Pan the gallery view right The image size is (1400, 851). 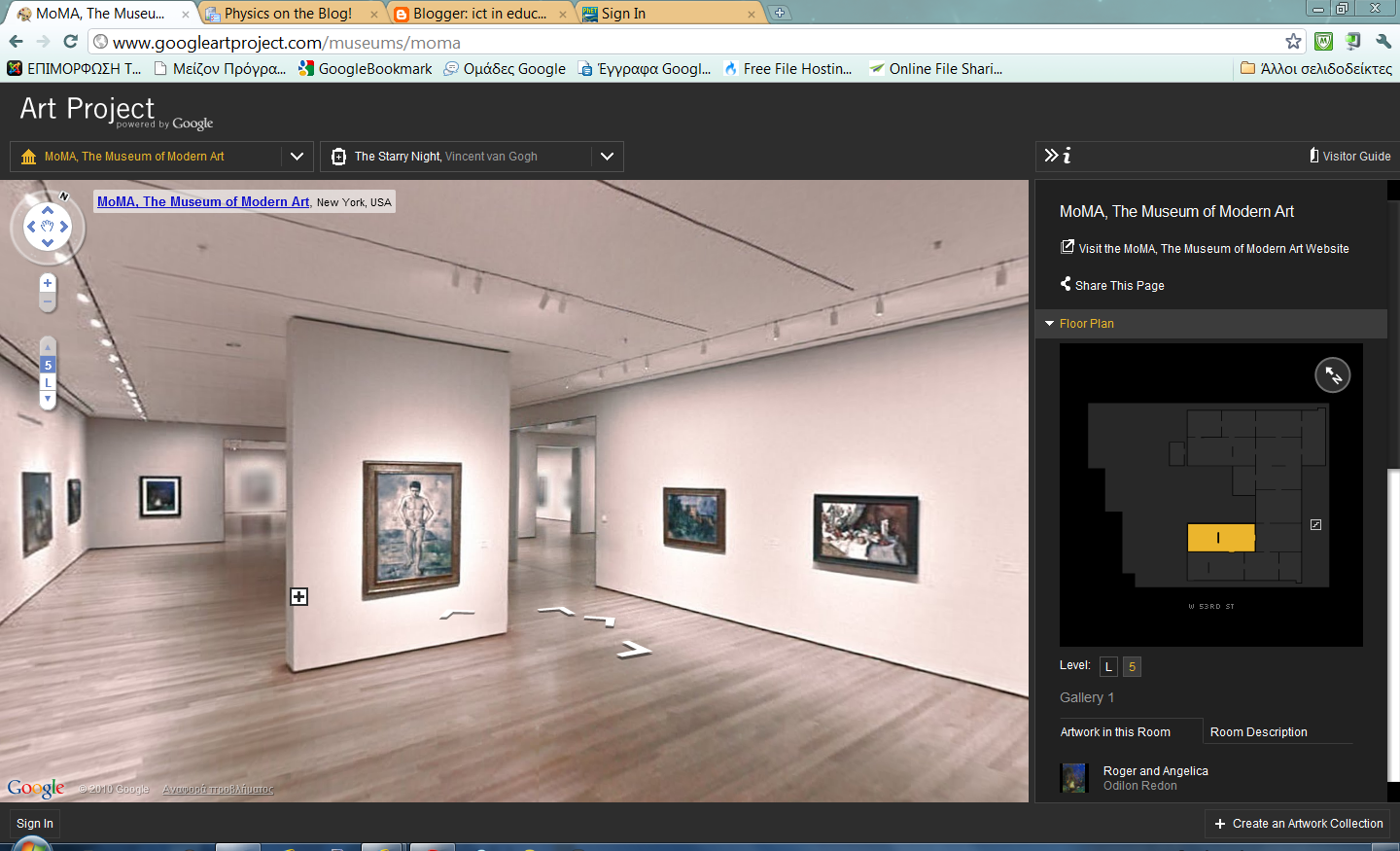(x=64, y=227)
